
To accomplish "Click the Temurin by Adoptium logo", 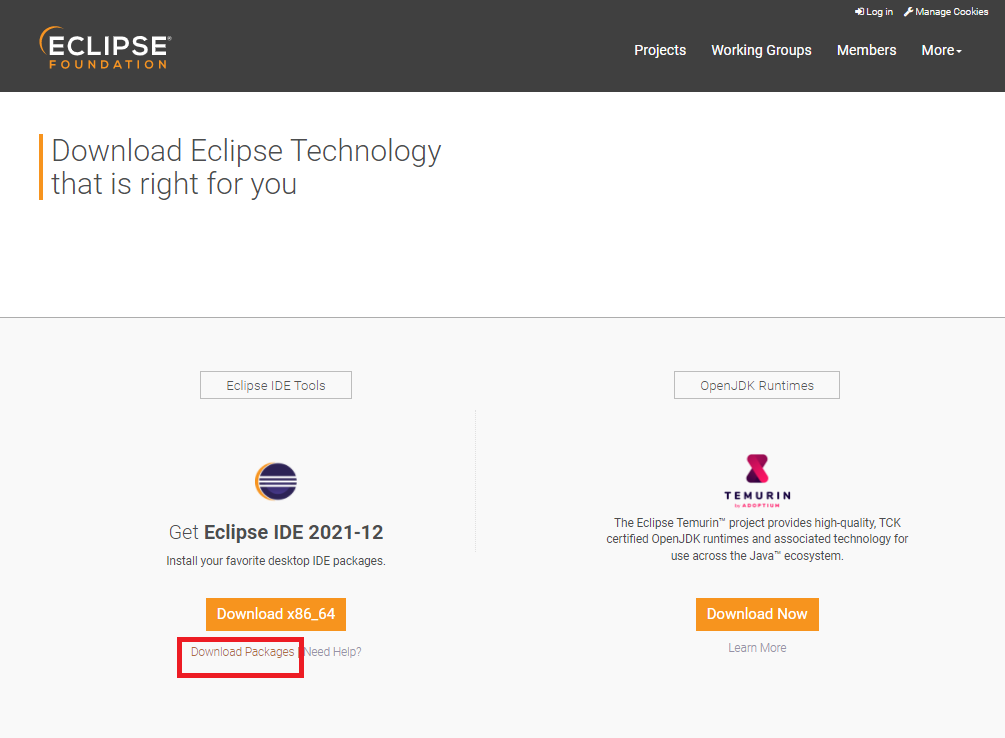I will point(757,481).
